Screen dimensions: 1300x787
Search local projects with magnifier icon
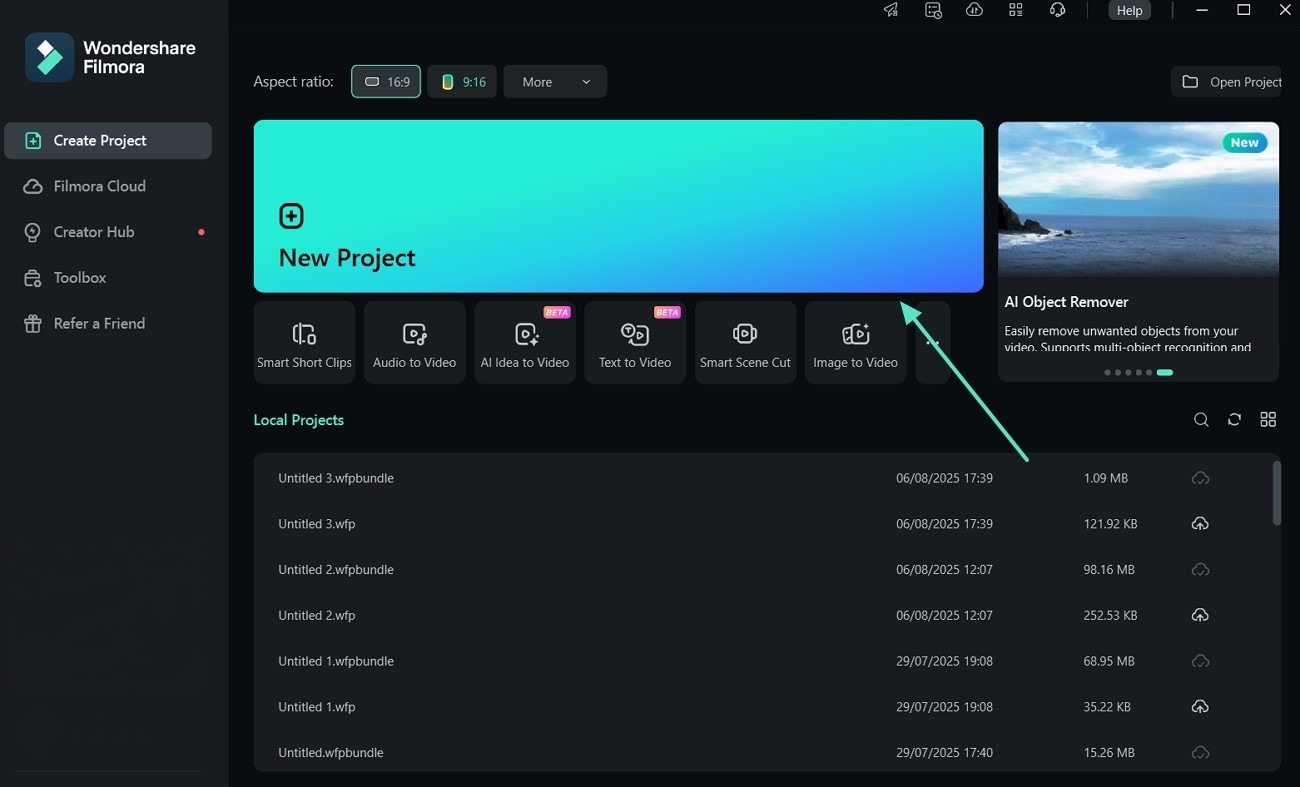[1201, 420]
